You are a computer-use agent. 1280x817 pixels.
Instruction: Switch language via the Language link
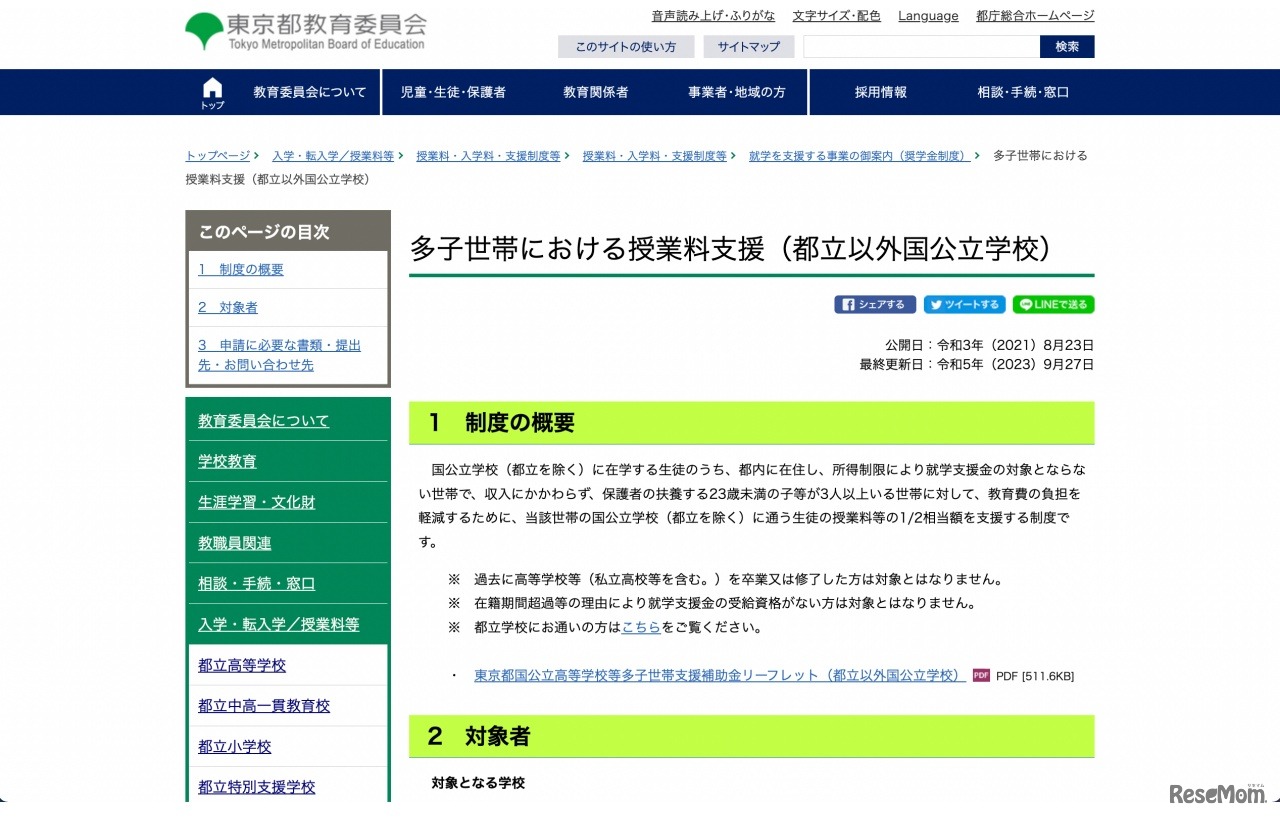pos(927,16)
